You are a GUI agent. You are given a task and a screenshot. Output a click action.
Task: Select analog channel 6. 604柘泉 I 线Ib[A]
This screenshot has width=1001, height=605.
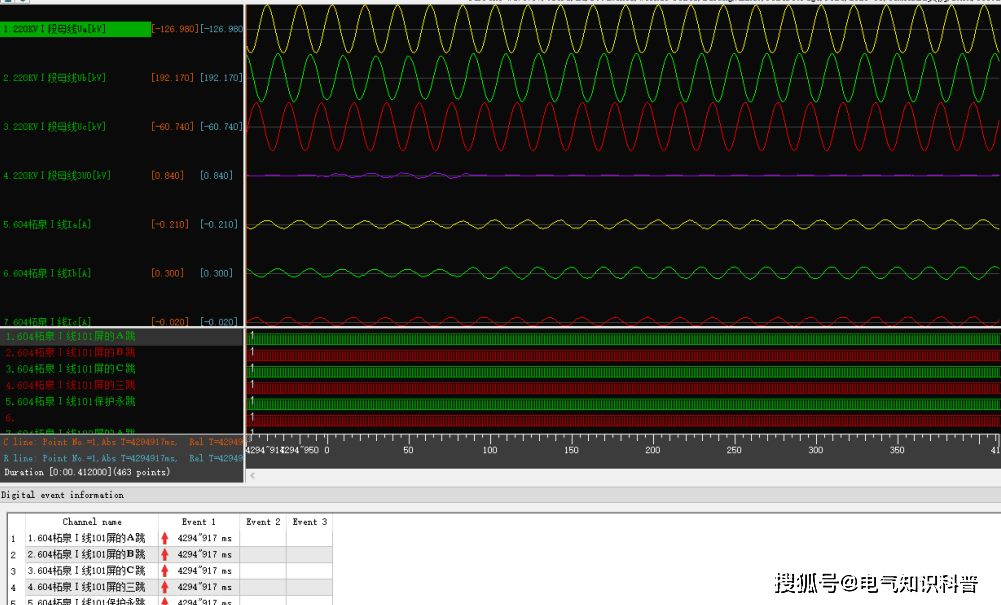[47, 273]
